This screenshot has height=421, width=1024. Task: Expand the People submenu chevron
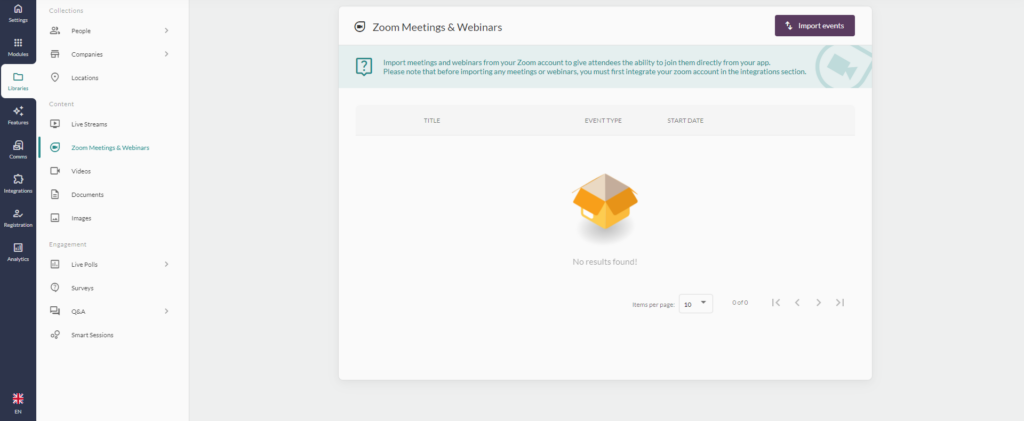pos(166,31)
